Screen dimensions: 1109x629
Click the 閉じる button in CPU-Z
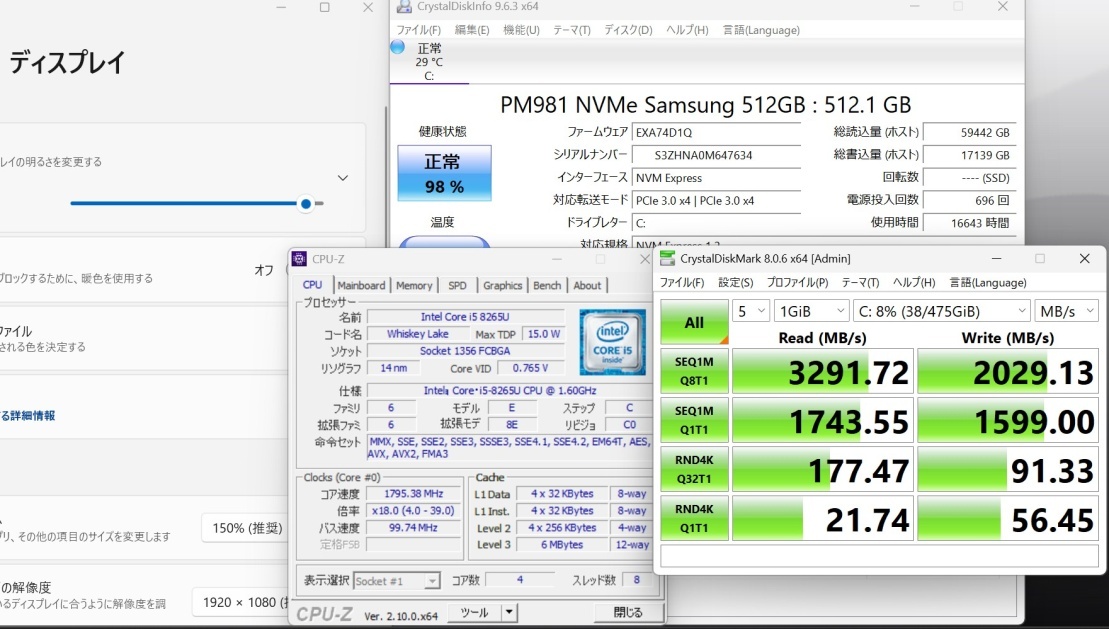click(x=627, y=612)
